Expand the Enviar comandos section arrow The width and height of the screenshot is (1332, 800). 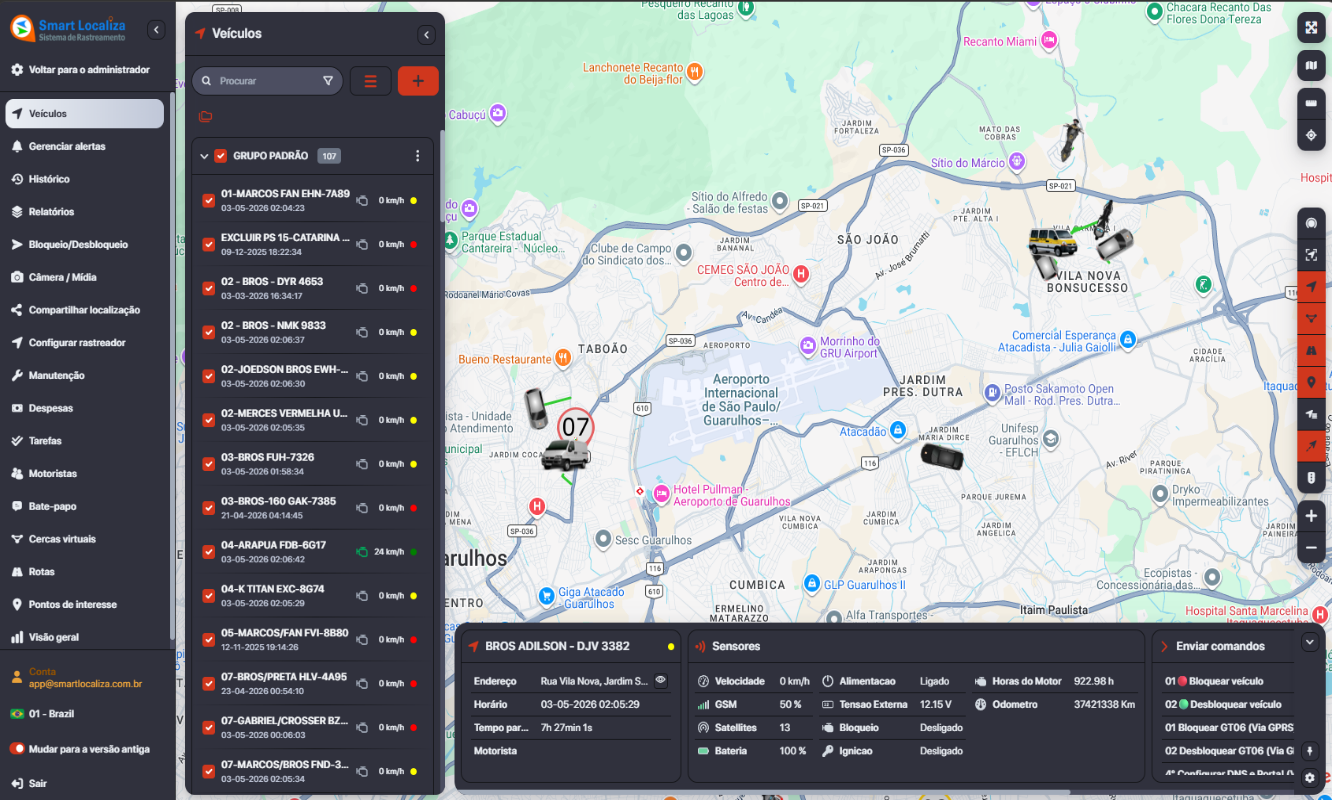pyautogui.click(x=1164, y=647)
